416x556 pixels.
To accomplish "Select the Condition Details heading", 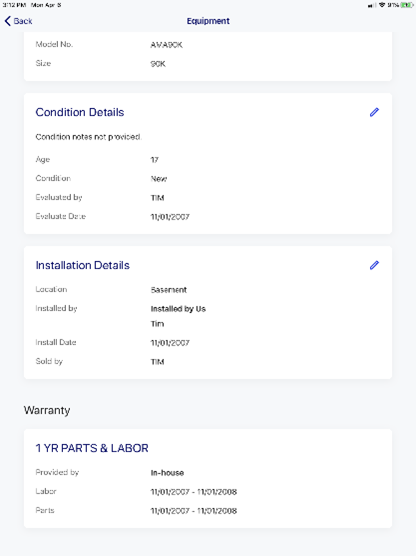I will click(80, 112).
